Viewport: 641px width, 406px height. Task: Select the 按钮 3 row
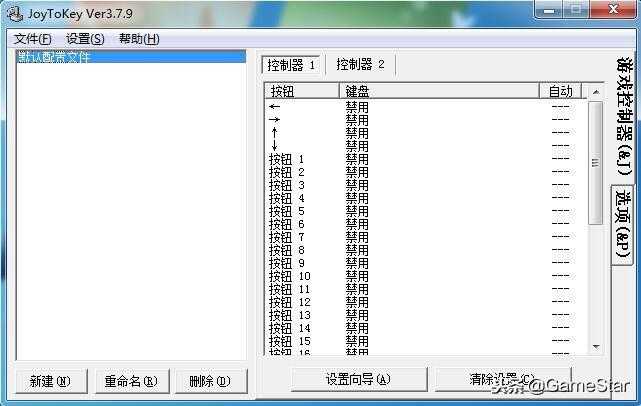pyautogui.click(x=426, y=185)
